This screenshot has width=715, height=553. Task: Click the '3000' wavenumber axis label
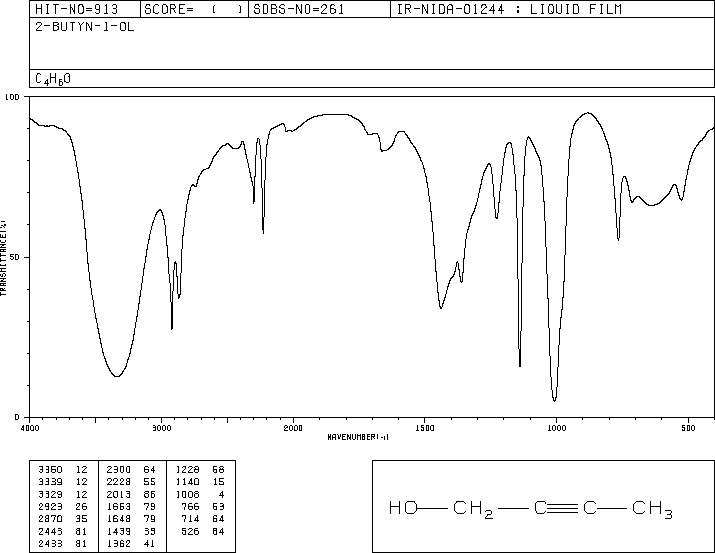(161, 428)
